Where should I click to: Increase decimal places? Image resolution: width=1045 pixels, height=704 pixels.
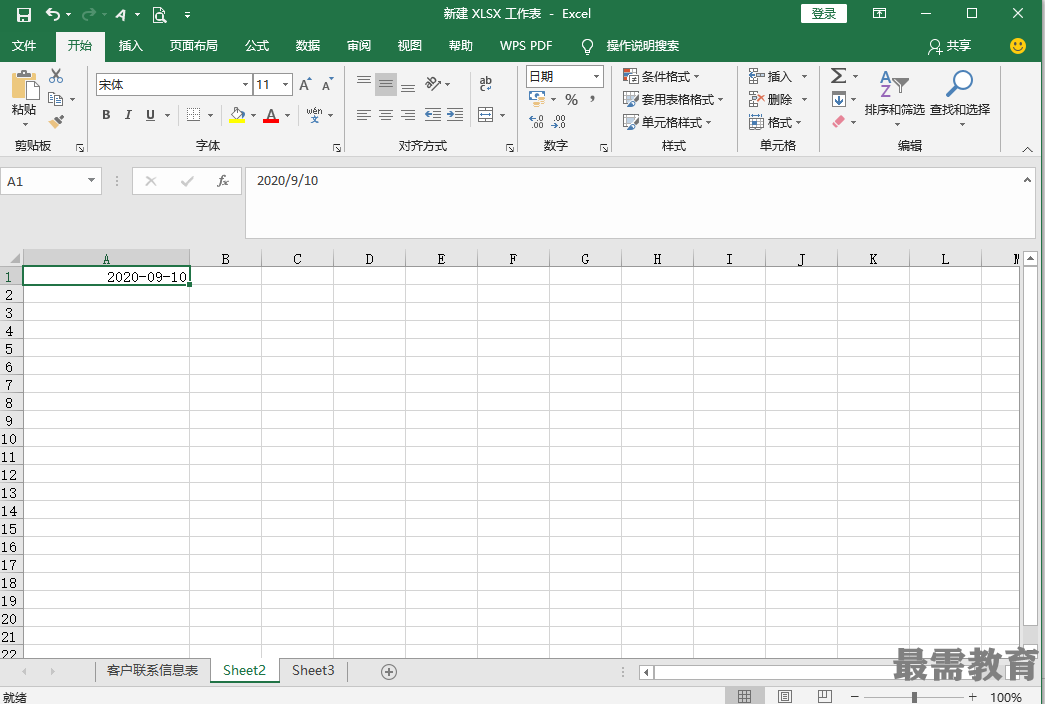pos(536,121)
